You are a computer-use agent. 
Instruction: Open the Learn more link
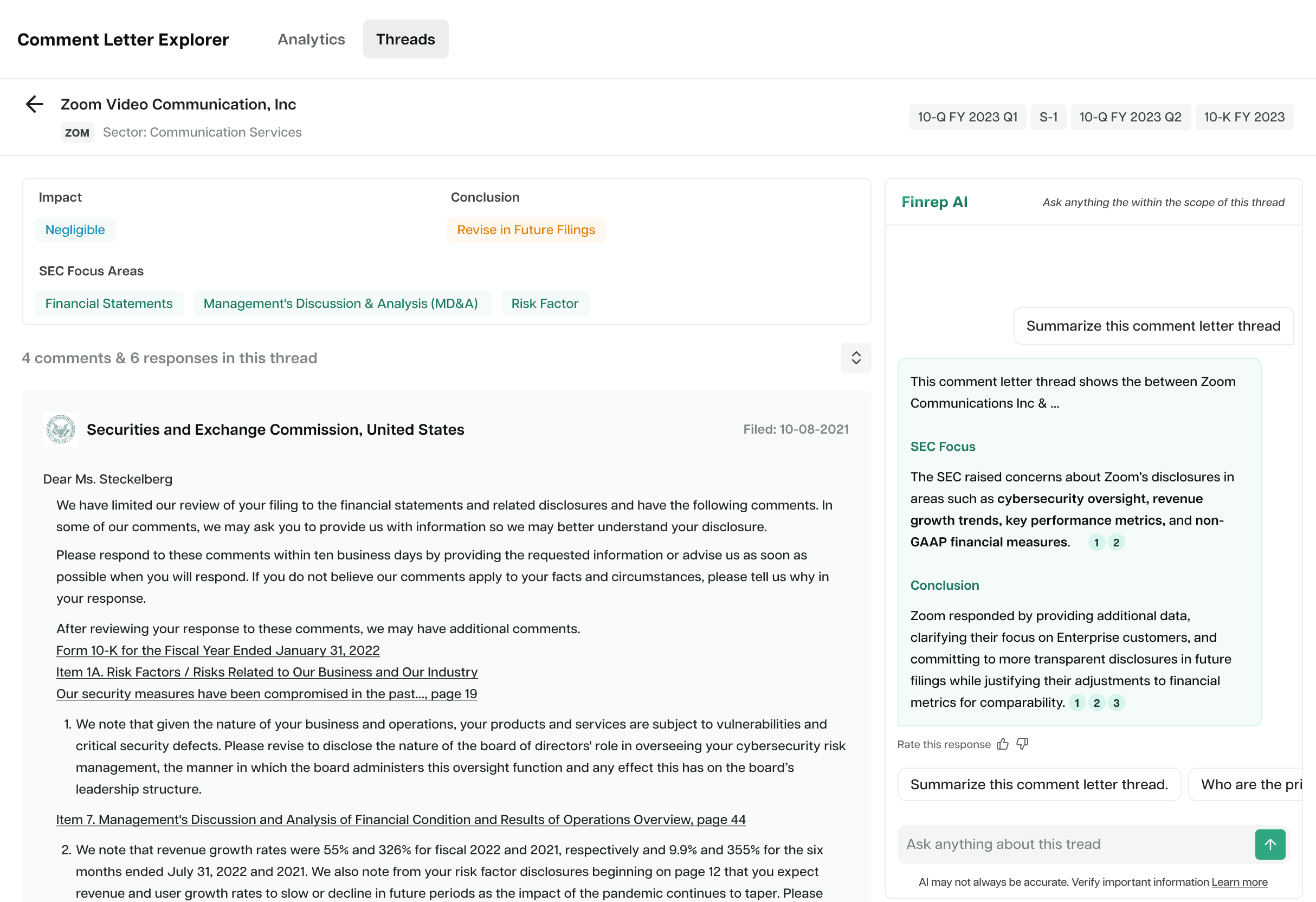click(x=1240, y=882)
